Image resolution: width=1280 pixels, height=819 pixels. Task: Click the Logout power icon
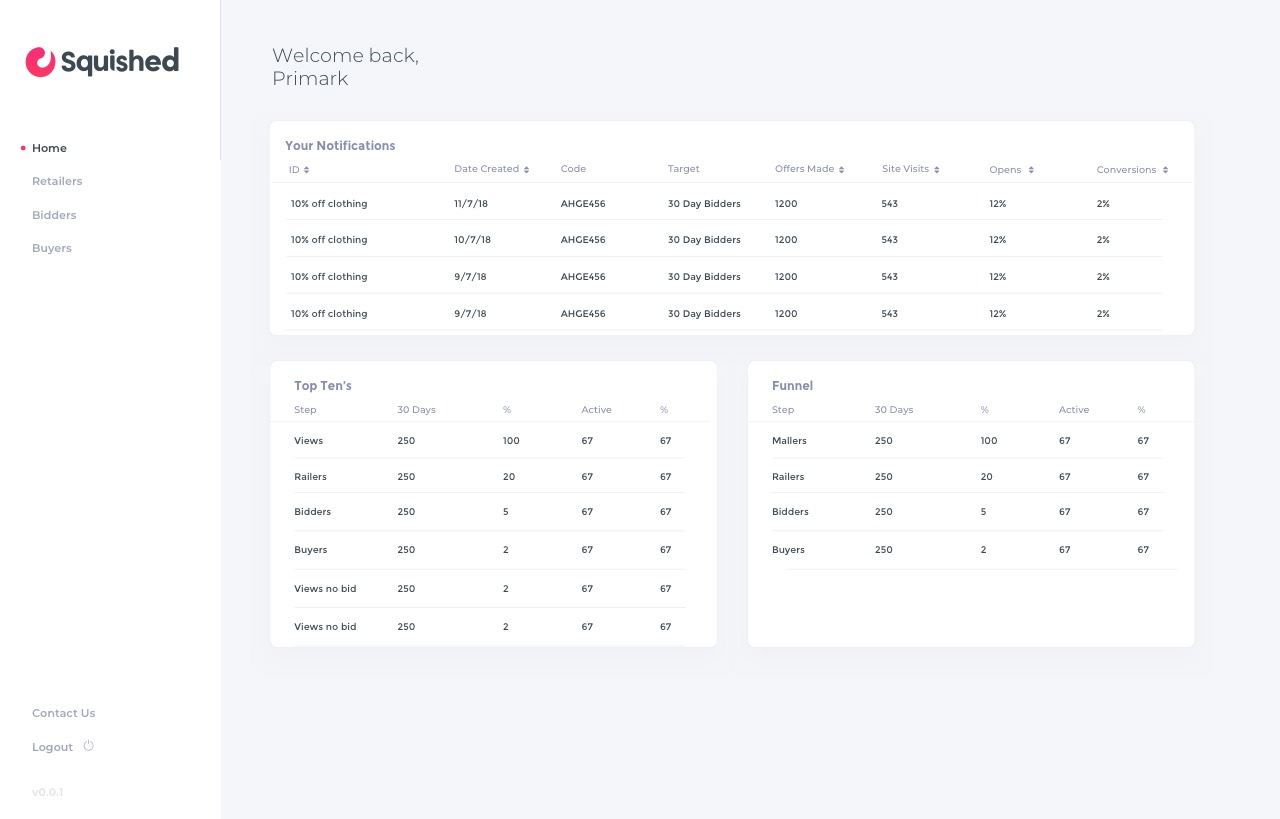coord(88,746)
